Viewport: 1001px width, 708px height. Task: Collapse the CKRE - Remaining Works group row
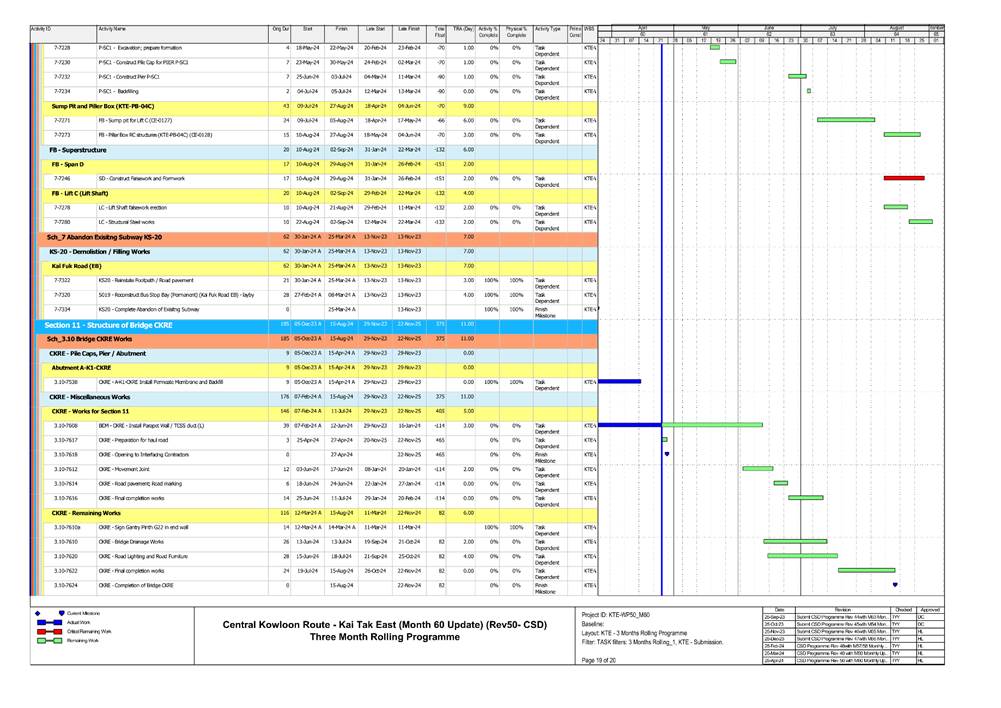coord(86,512)
